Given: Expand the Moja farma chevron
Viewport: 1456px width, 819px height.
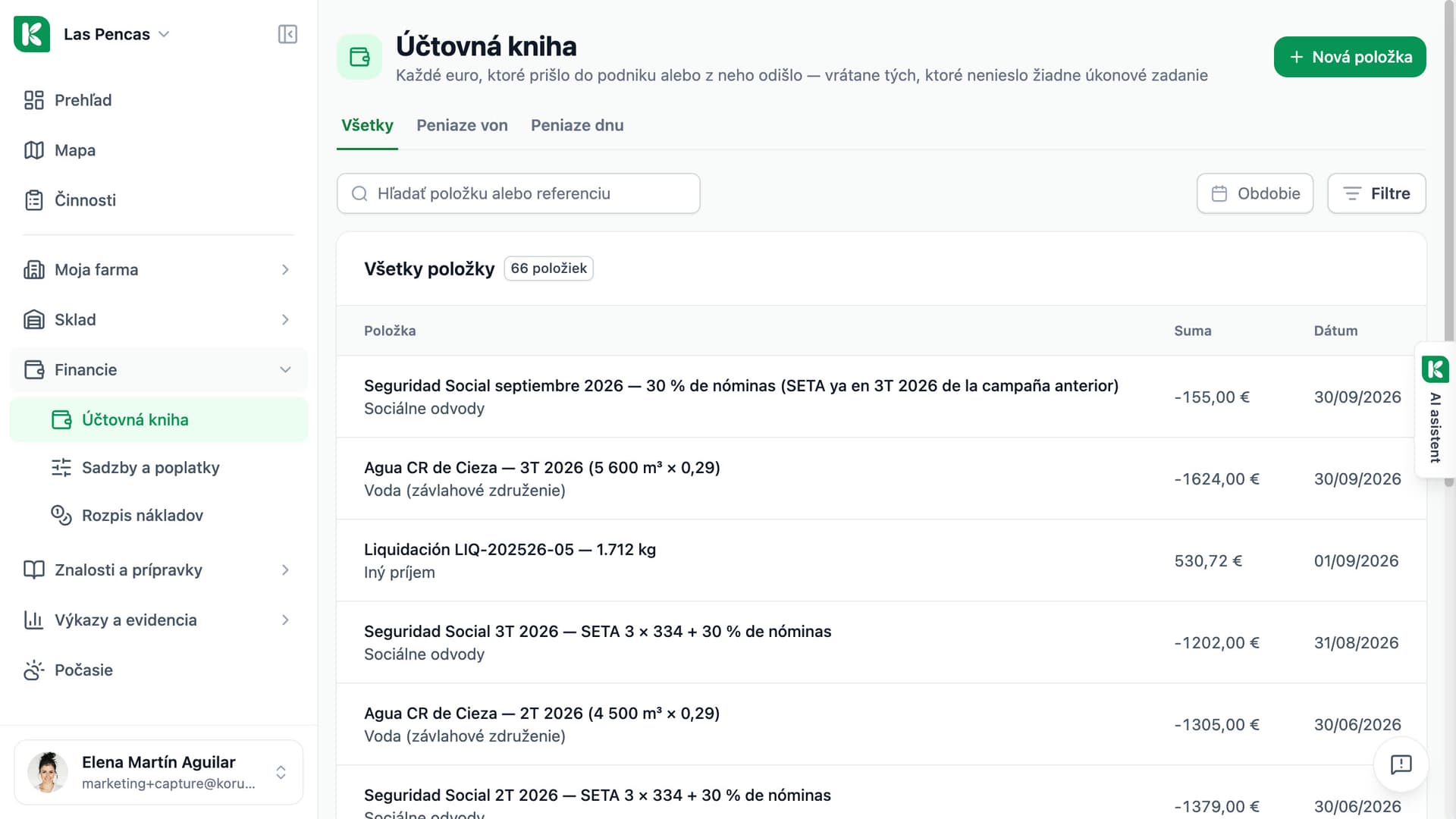Looking at the screenshot, I should 285,270.
